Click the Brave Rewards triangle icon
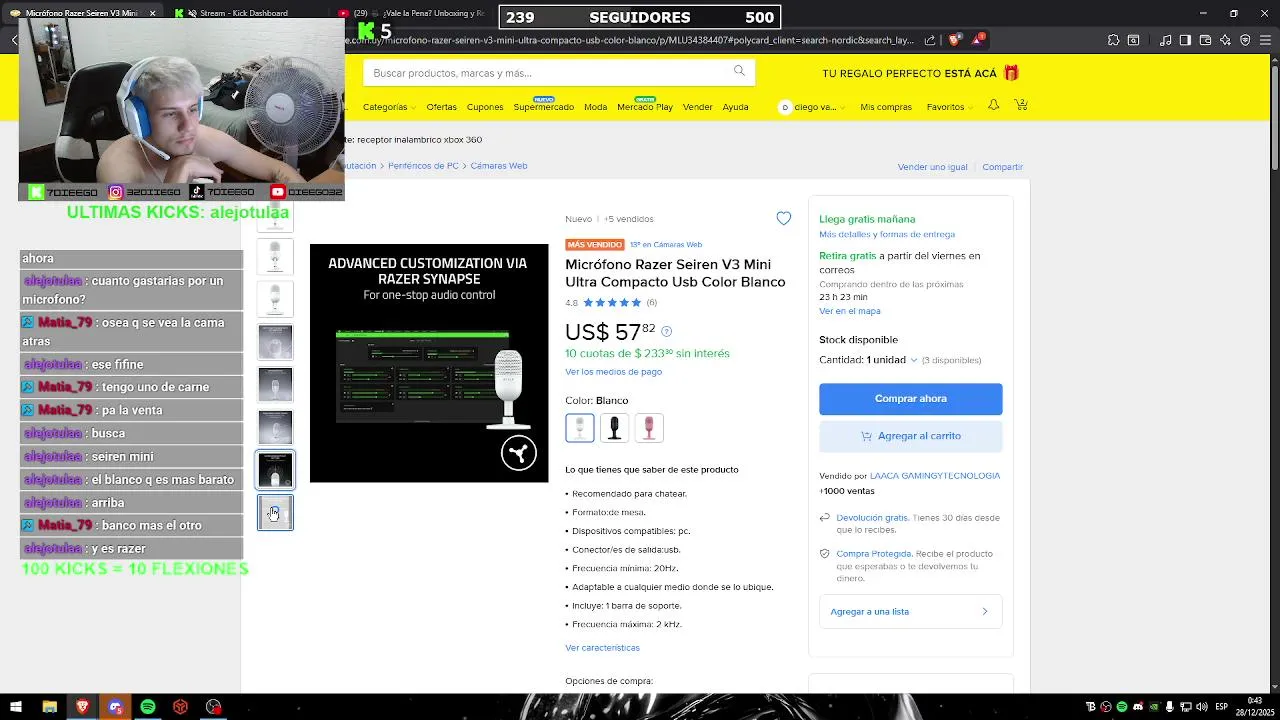Image resolution: width=1280 pixels, height=720 pixels. [x=978, y=40]
